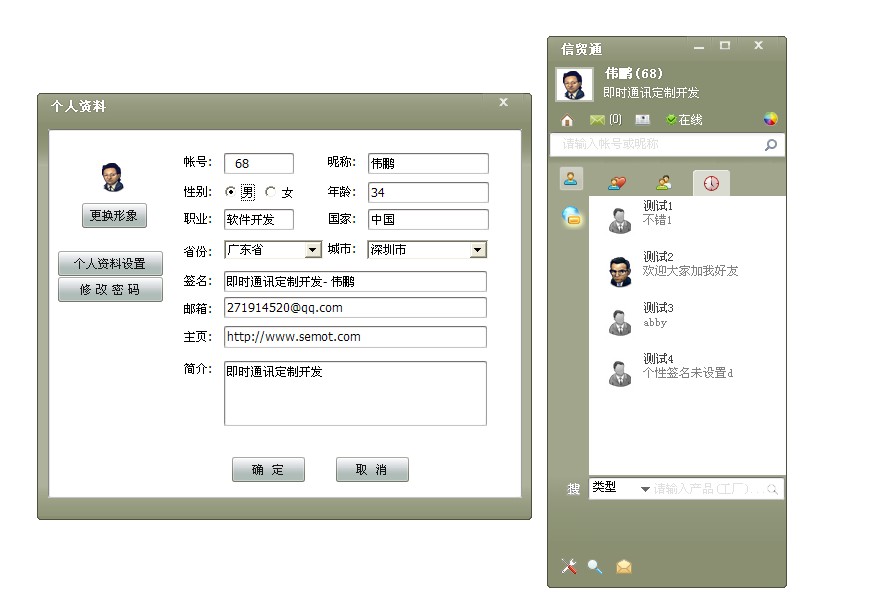Click the avatar of contact 测试2

click(620, 272)
